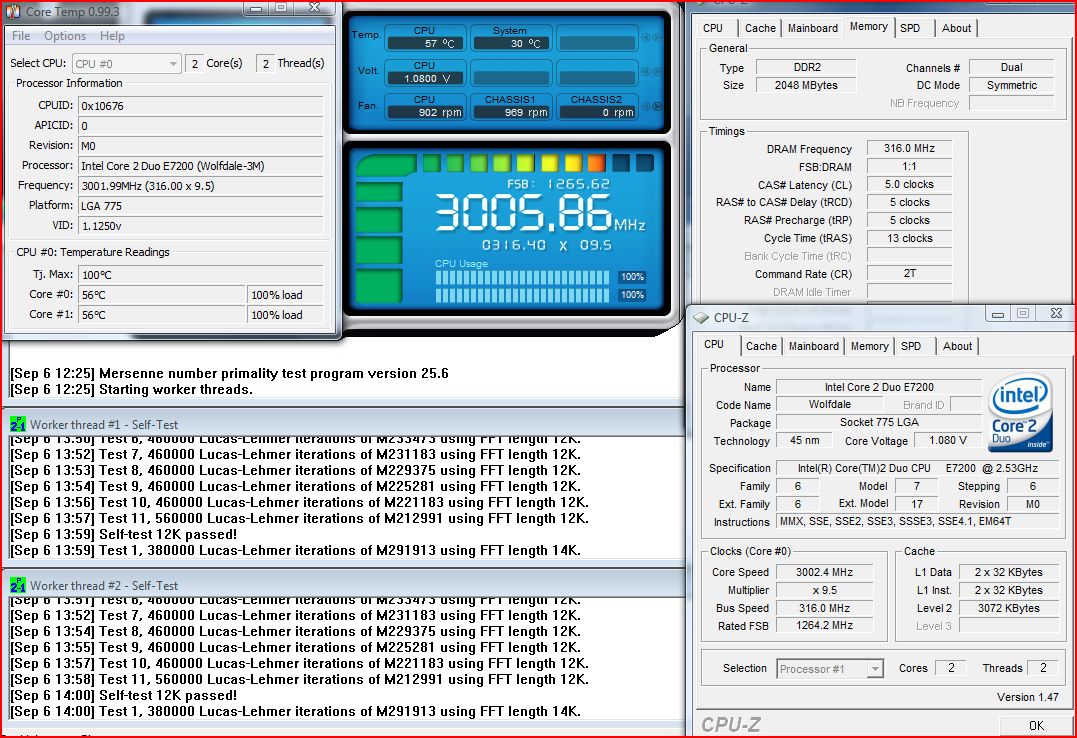Click the right arrow on the Temp. row
The image size is (1077, 738).
click(657, 37)
